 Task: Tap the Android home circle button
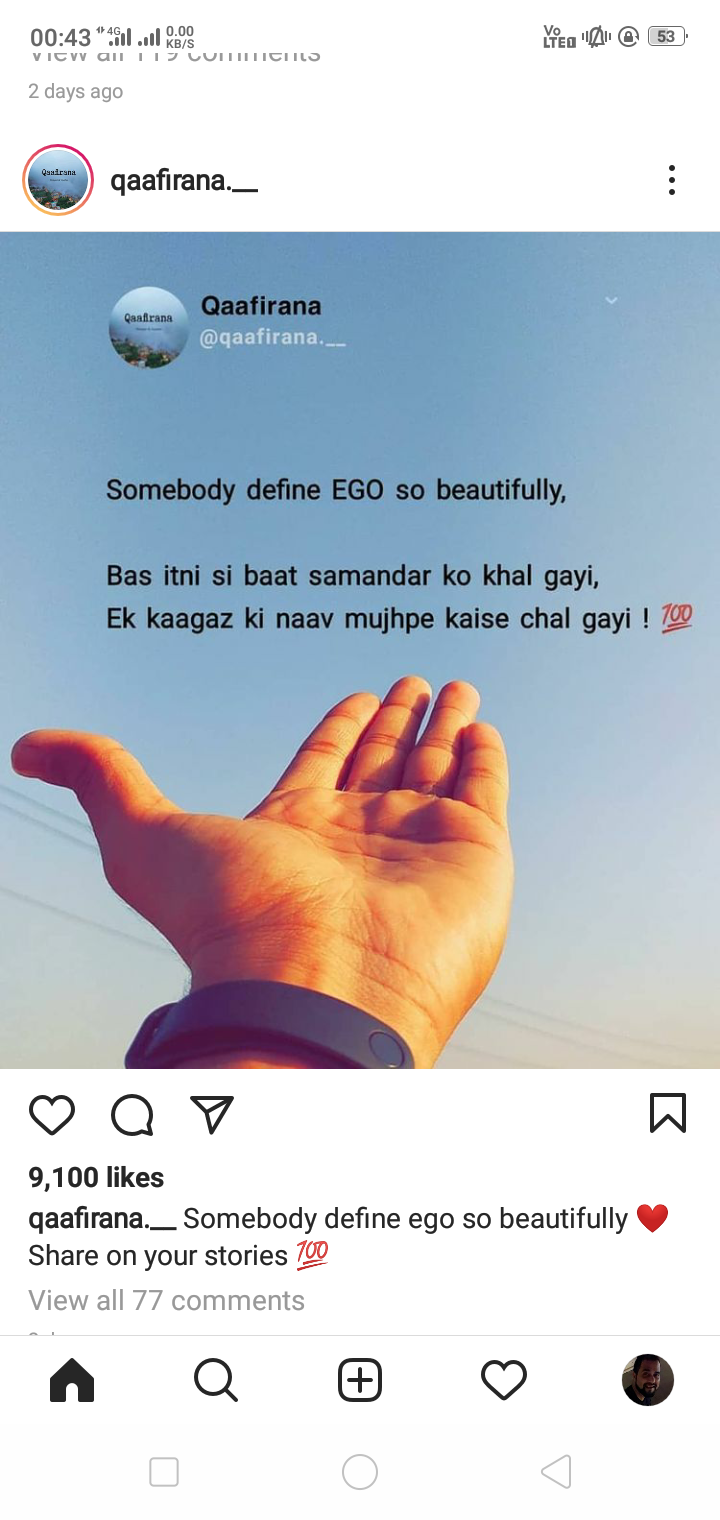point(360,1472)
